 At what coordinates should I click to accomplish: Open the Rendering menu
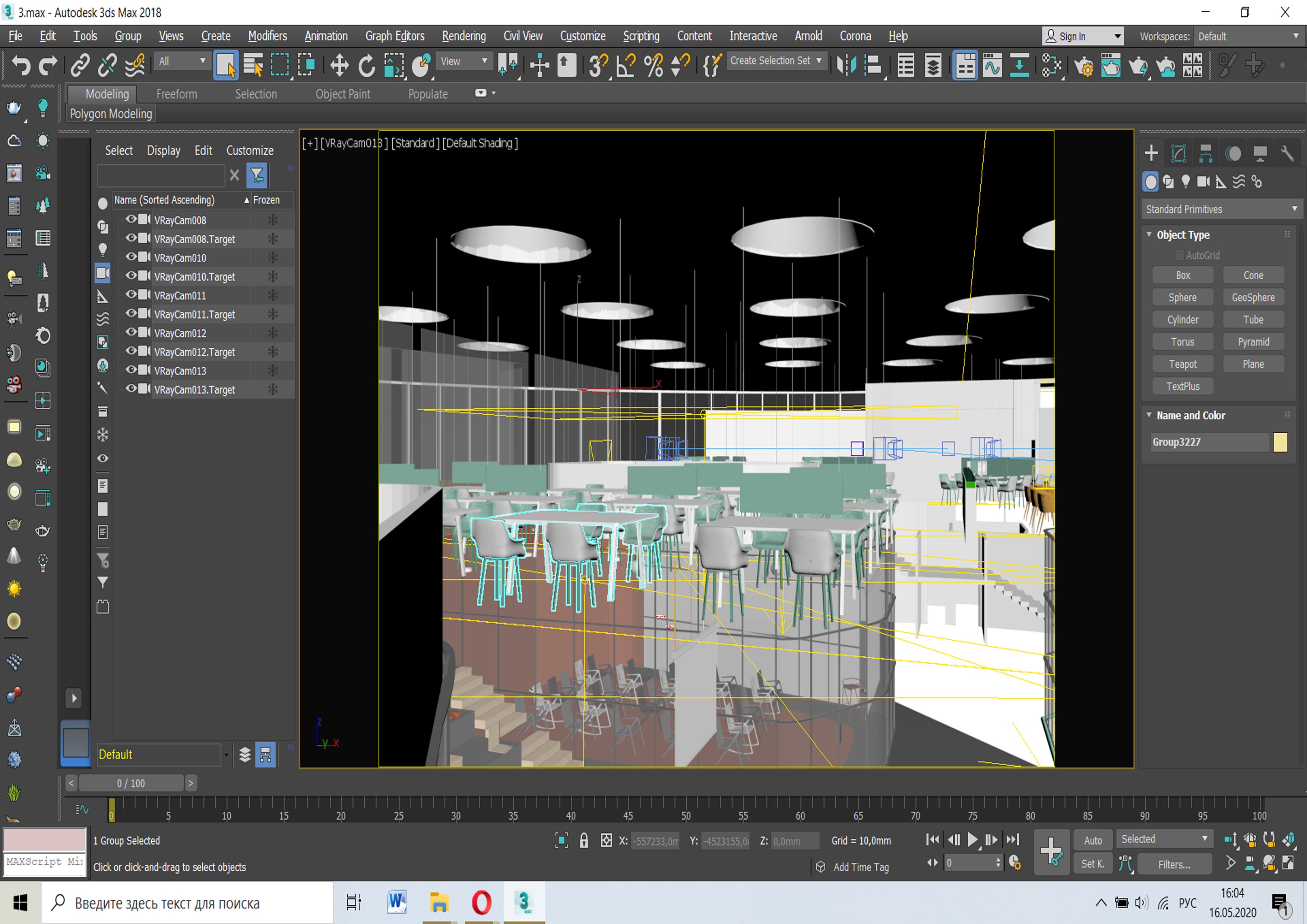[x=463, y=36]
